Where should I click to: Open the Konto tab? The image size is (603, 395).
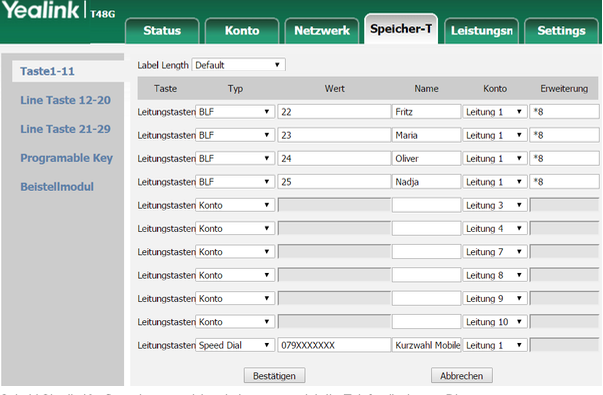coord(242,31)
